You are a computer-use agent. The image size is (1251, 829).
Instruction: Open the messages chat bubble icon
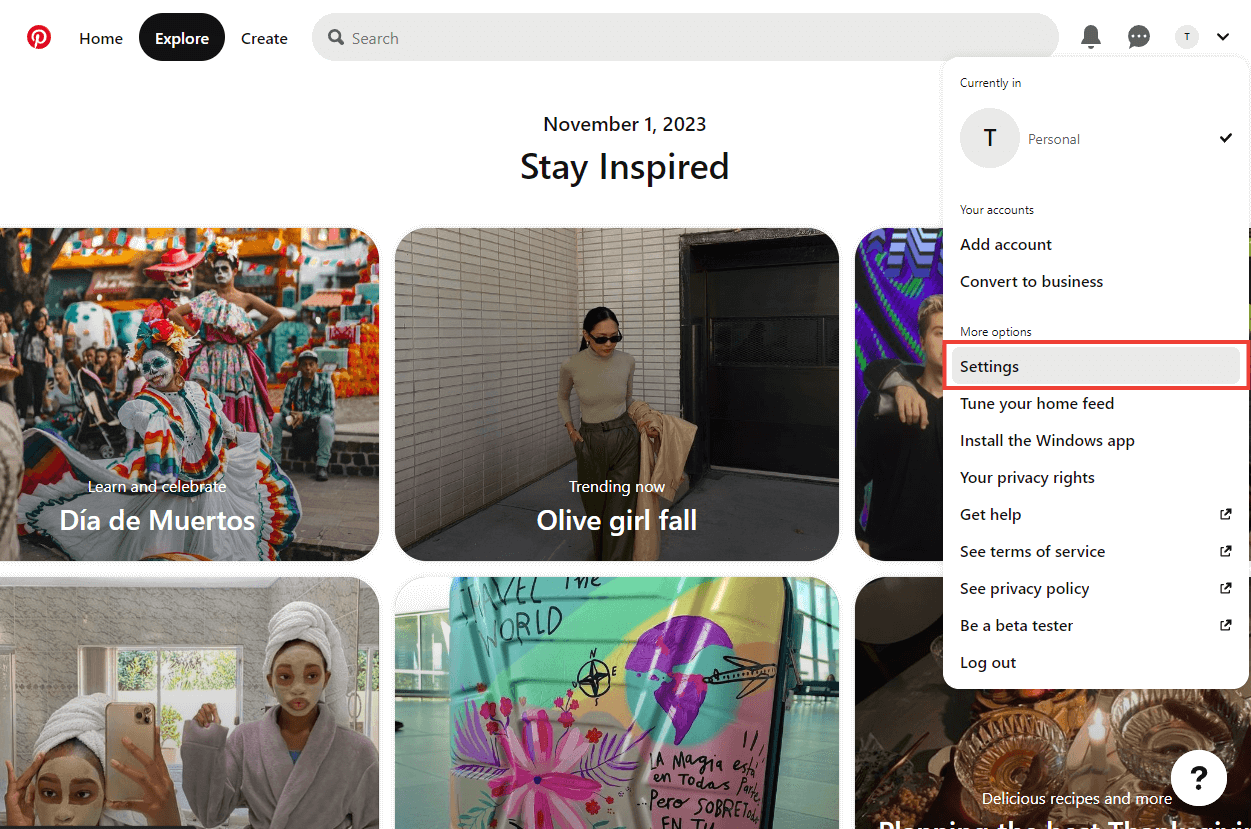(x=1139, y=38)
